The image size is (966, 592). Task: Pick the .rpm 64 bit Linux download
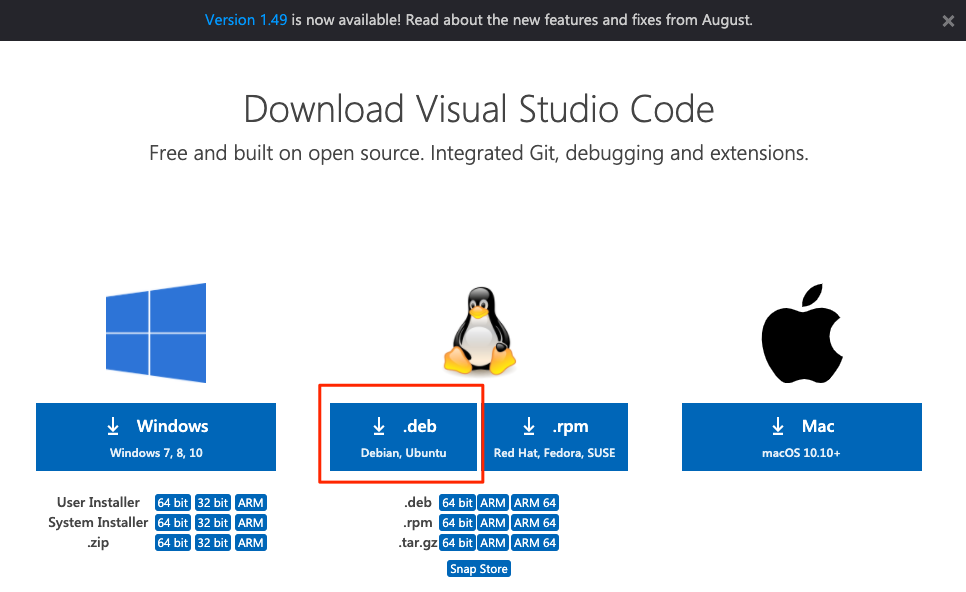(x=457, y=523)
